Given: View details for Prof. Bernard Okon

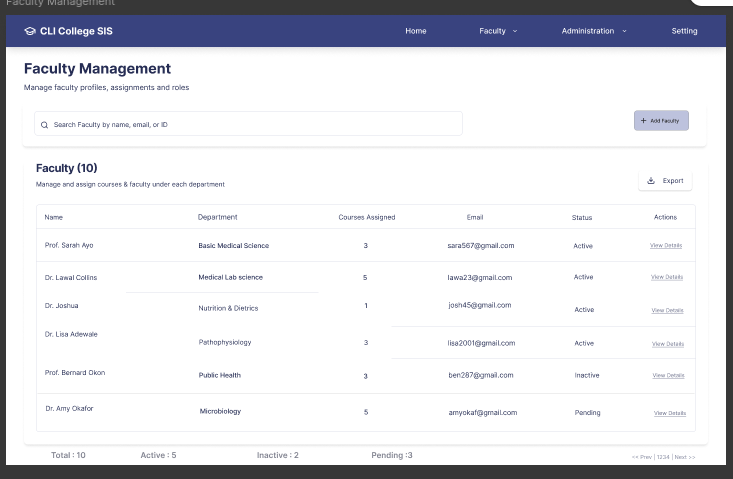Looking at the screenshot, I should (x=668, y=375).
